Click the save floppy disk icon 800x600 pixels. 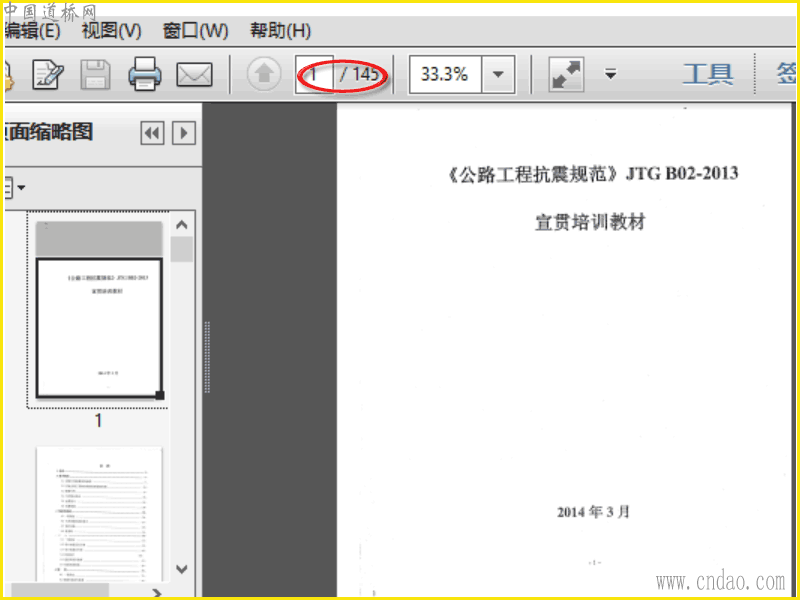point(95,74)
